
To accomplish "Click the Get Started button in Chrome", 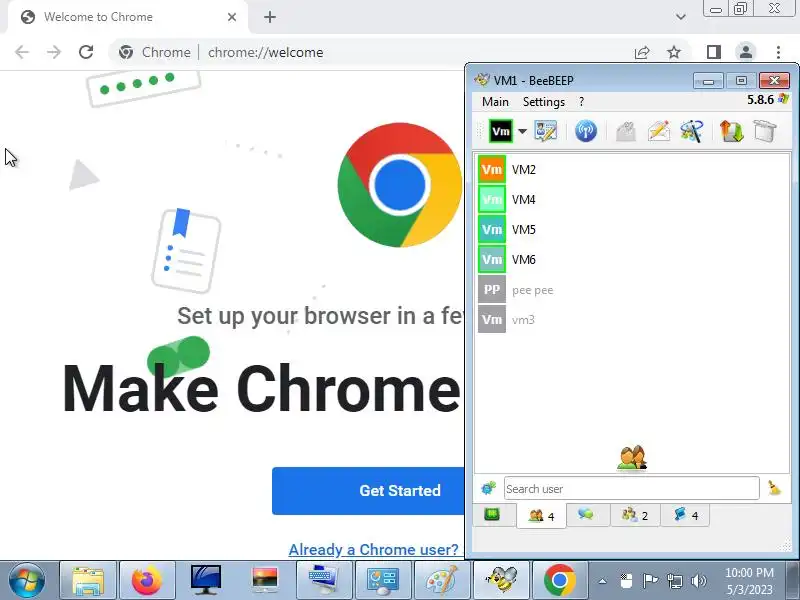I will (368, 491).
